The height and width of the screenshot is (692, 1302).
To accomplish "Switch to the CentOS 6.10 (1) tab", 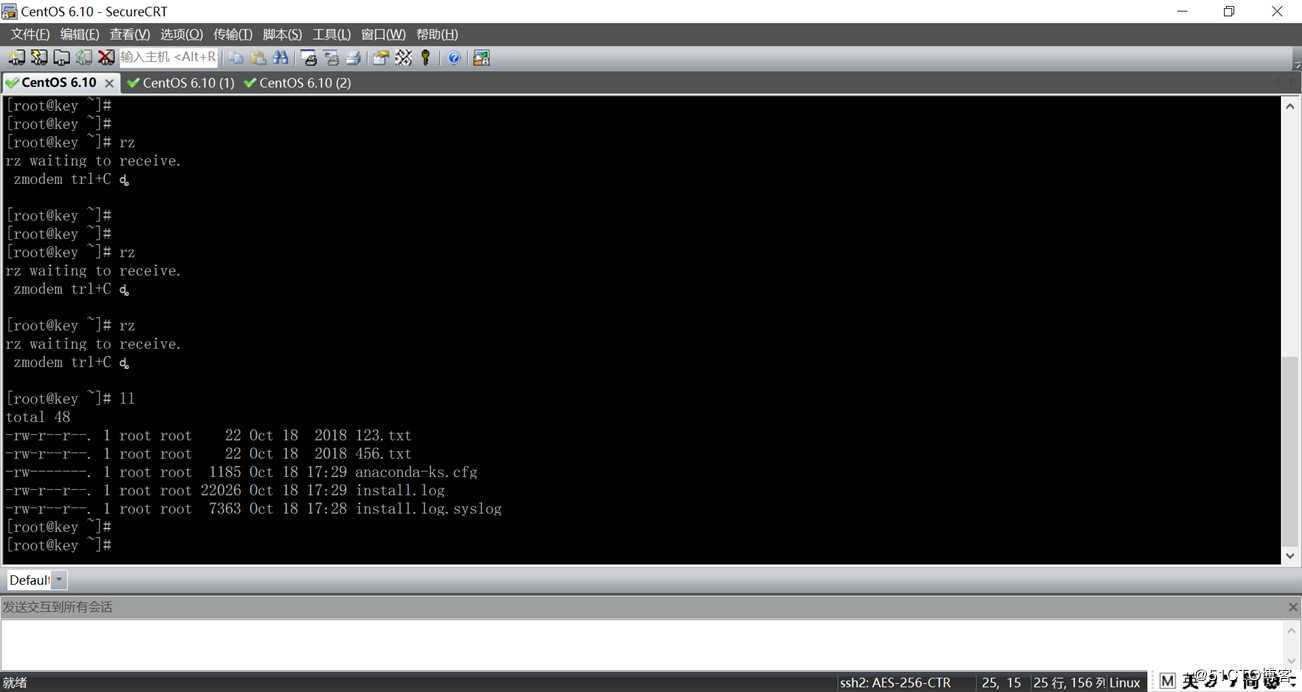I will coord(181,83).
